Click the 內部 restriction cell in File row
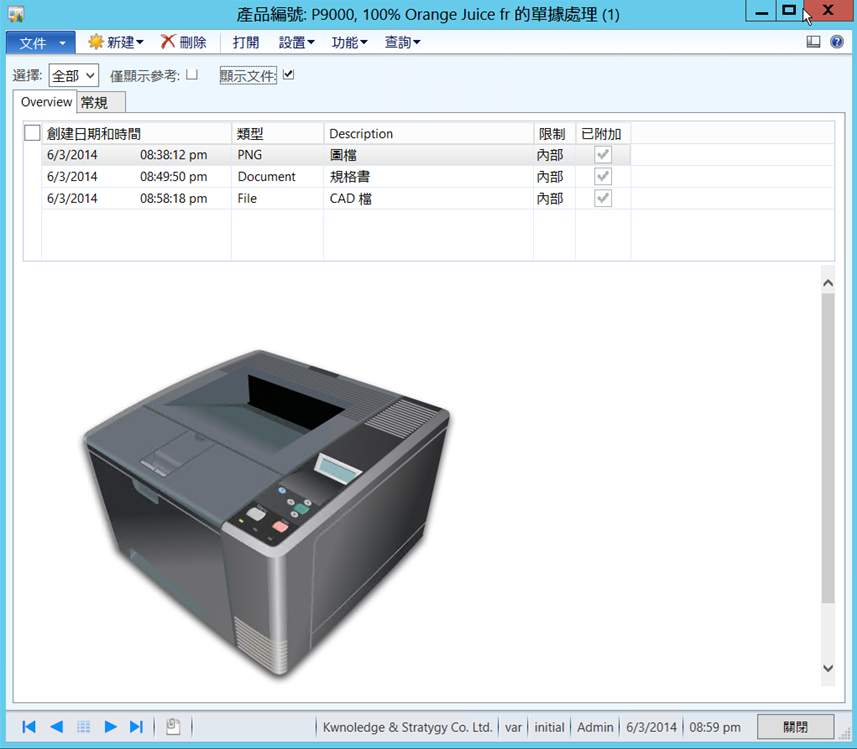 tap(554, 198)
